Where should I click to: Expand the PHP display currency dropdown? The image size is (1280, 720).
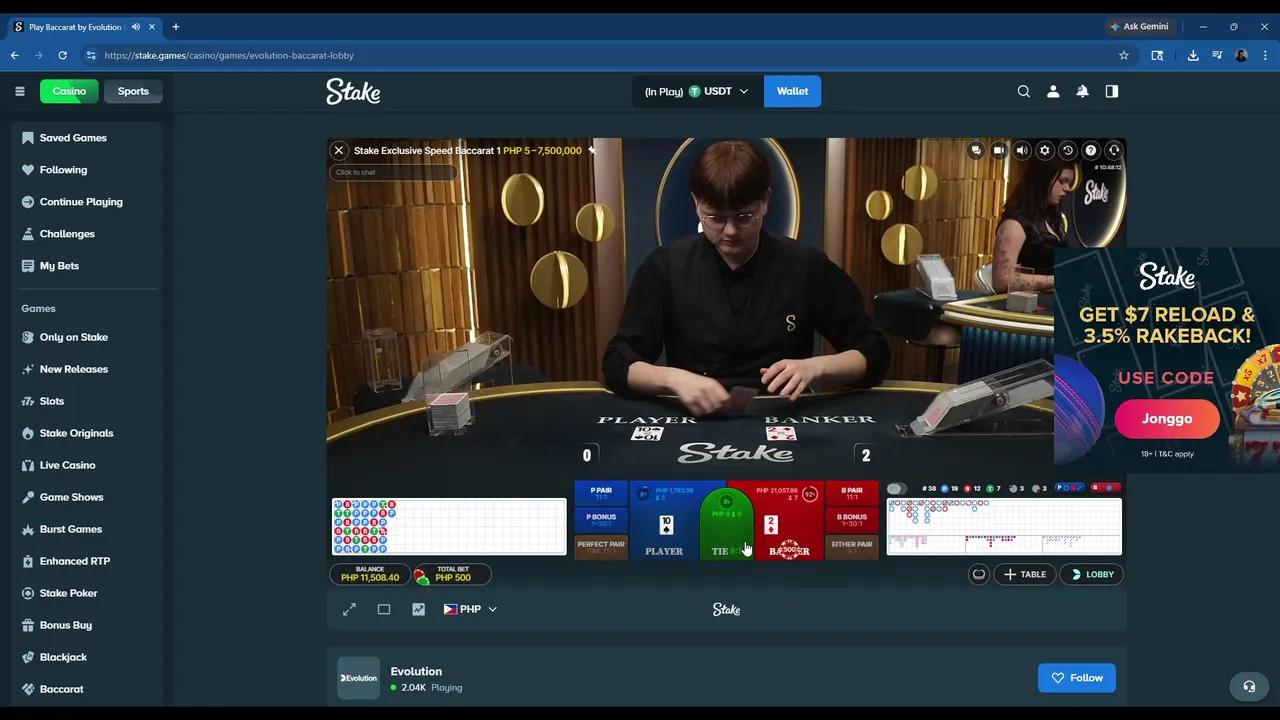pyautogui.click(x=470, y=609)
